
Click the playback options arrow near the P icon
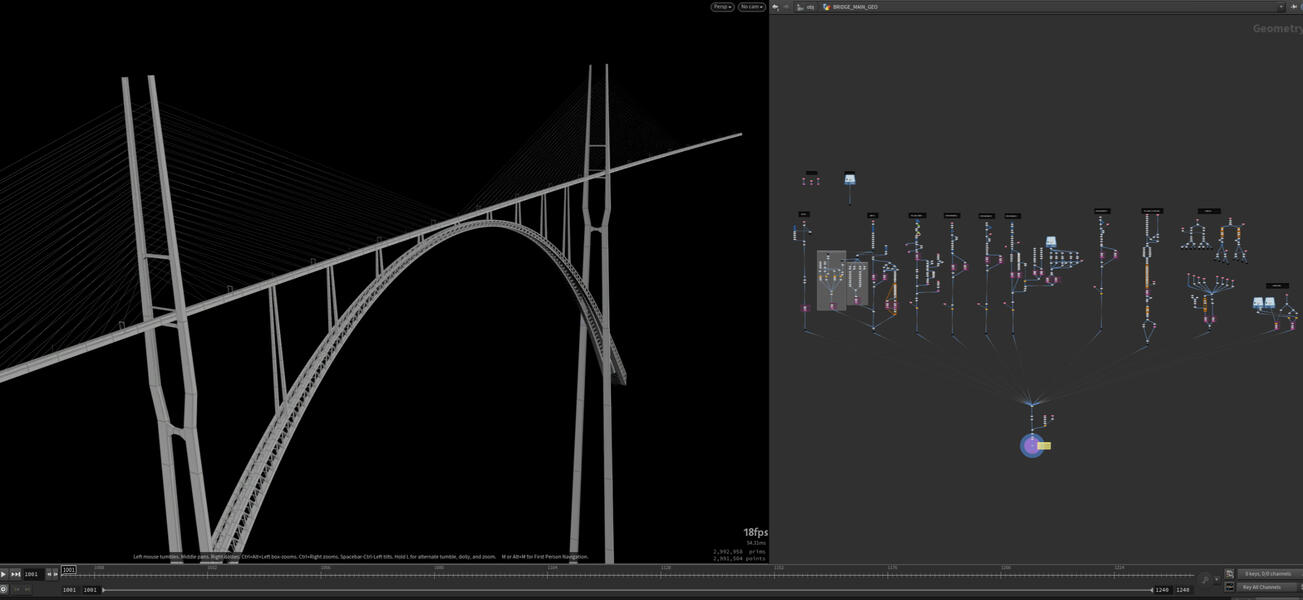[x=1217, y=579]
